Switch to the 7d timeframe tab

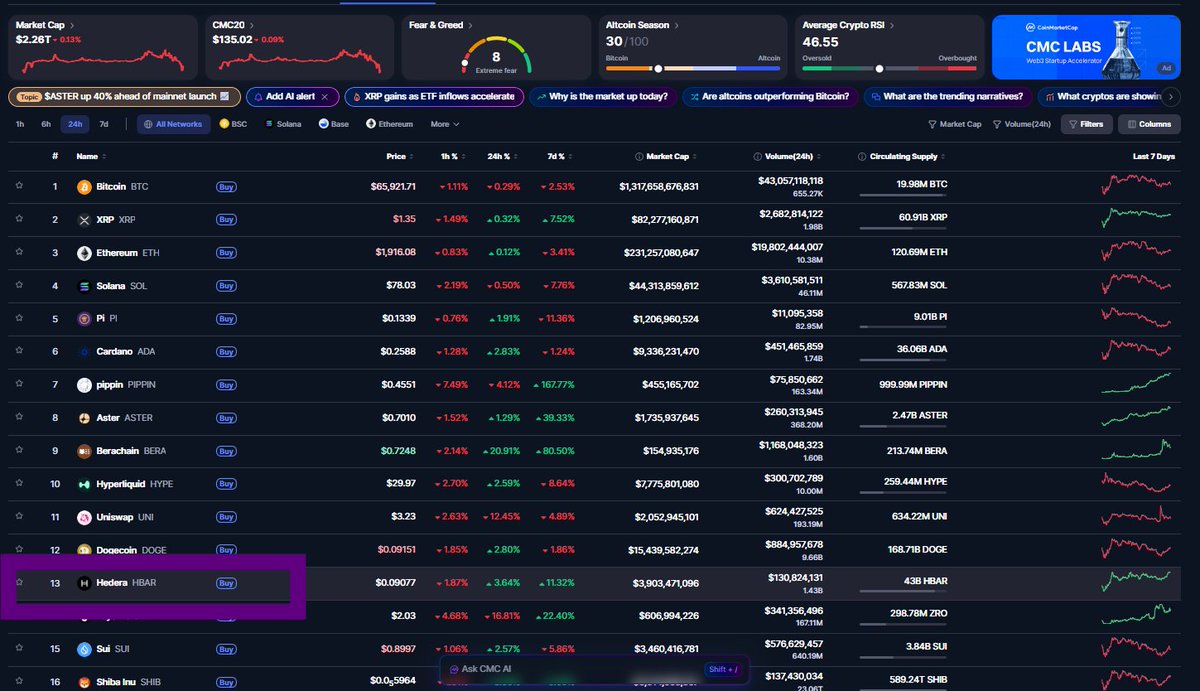[x=104, y=125]
